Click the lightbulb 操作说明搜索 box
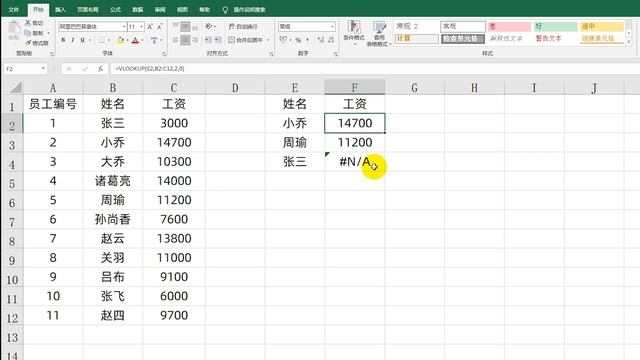Viewport: 640px width, 360px height. click(x=244, y=9)
